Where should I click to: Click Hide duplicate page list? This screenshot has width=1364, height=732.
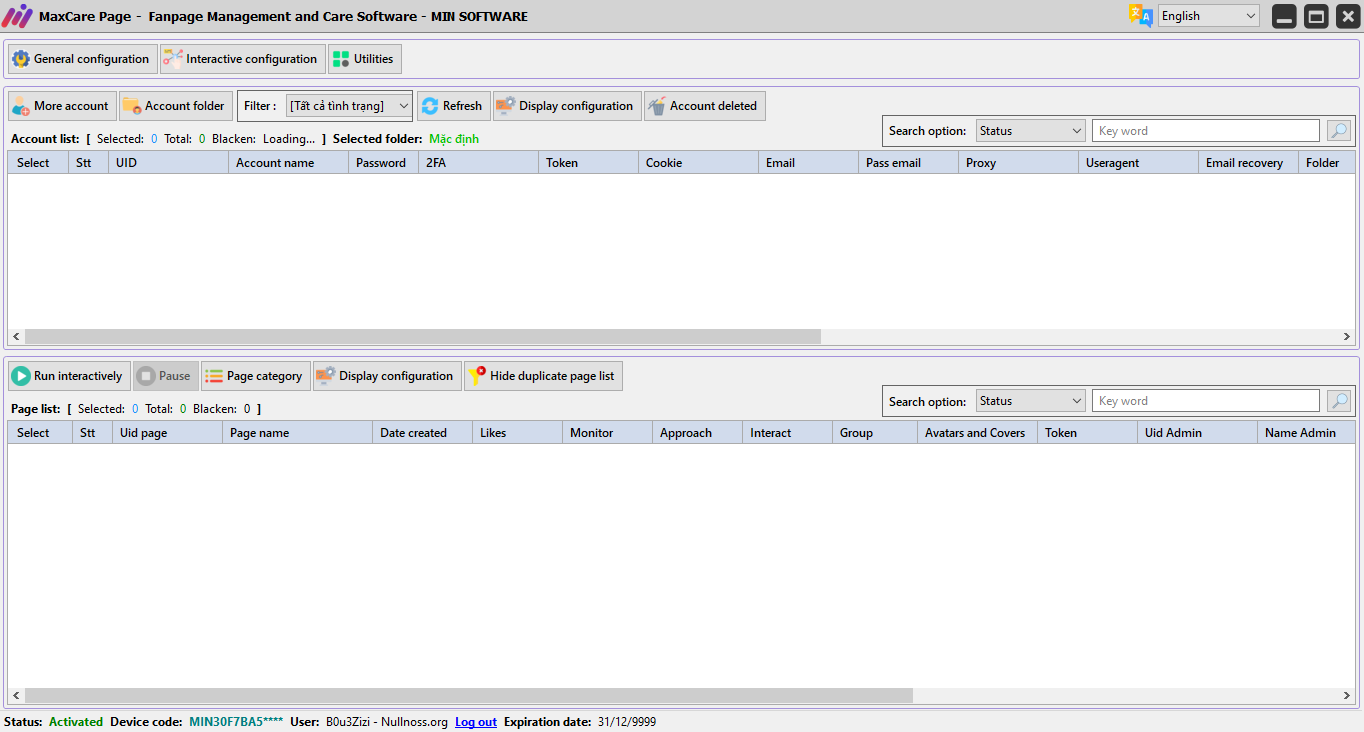click(543, 376)
